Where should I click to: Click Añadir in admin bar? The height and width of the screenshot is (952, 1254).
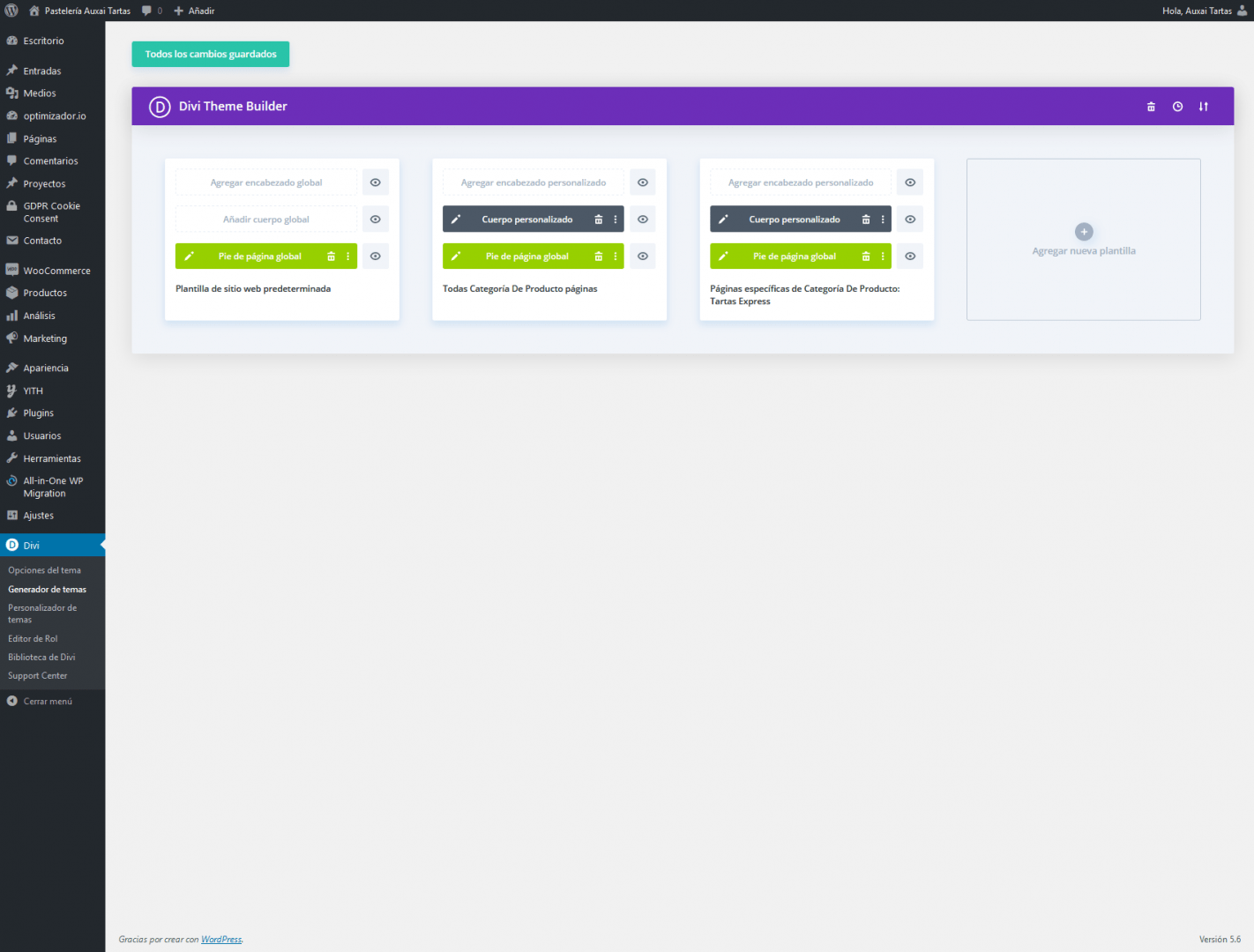pyautogui.click(x=194, y=11)
